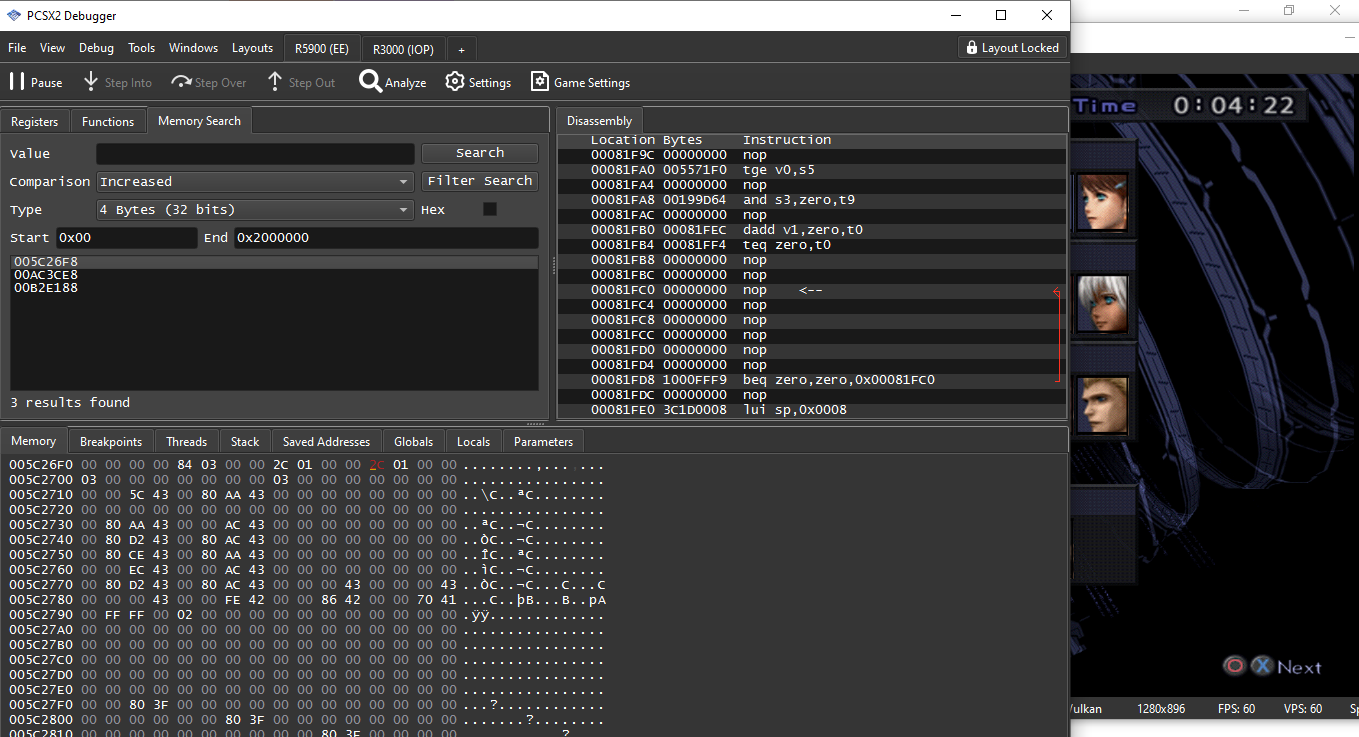Select search result 00AC3CE8
This screenshot has height=737, width=1359.
pyautogui.click(x=46, y=275)
